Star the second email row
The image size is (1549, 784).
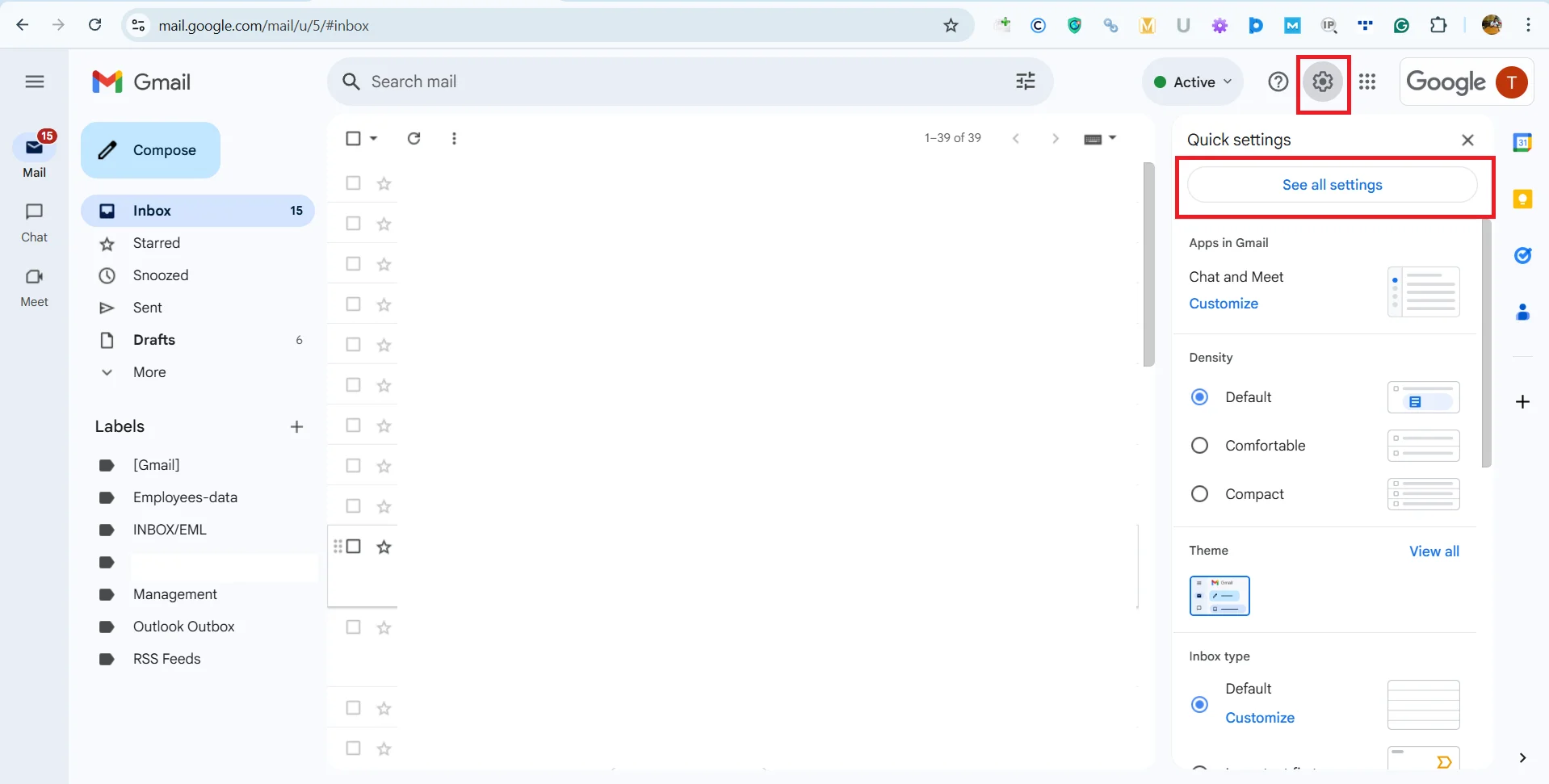point(384,224)
